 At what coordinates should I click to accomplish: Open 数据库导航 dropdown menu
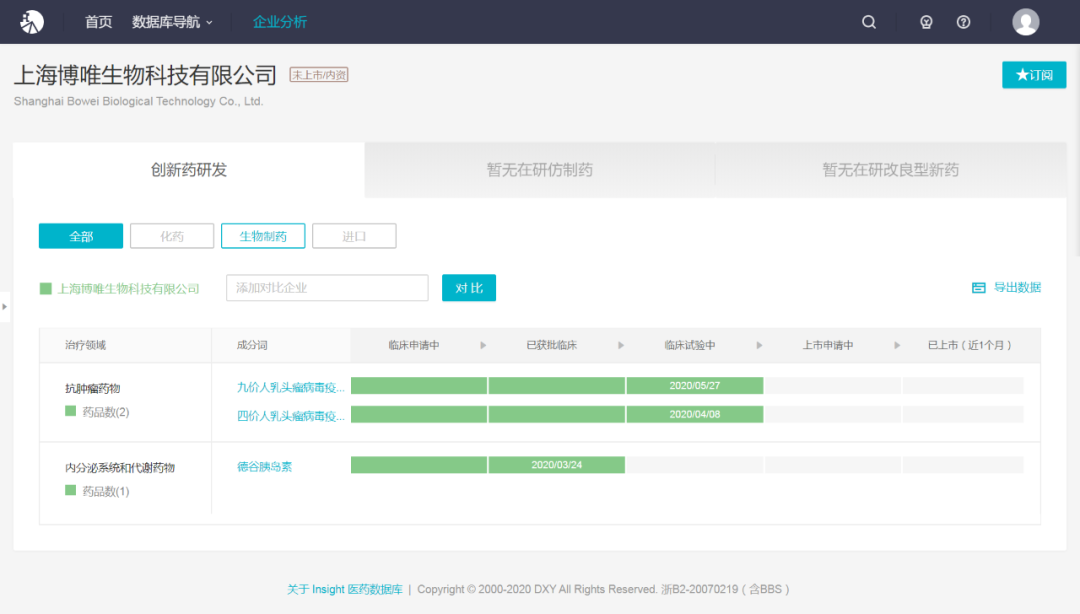tap(172, 22)
